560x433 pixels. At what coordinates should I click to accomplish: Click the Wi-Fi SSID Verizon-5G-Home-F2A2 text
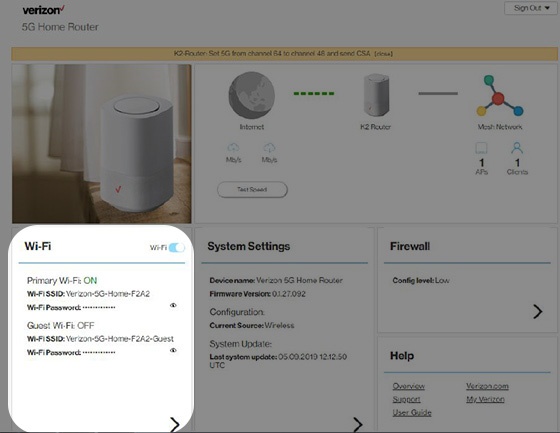[x=89, y=294]
